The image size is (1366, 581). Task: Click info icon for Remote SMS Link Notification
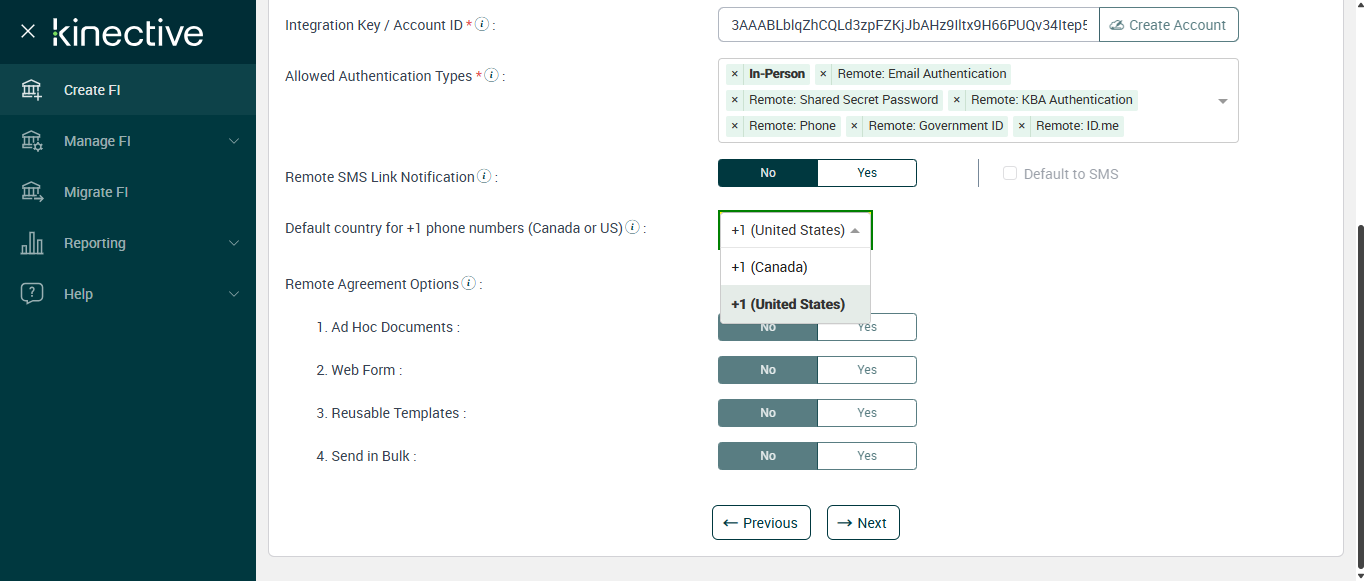(x=484, y=176)
